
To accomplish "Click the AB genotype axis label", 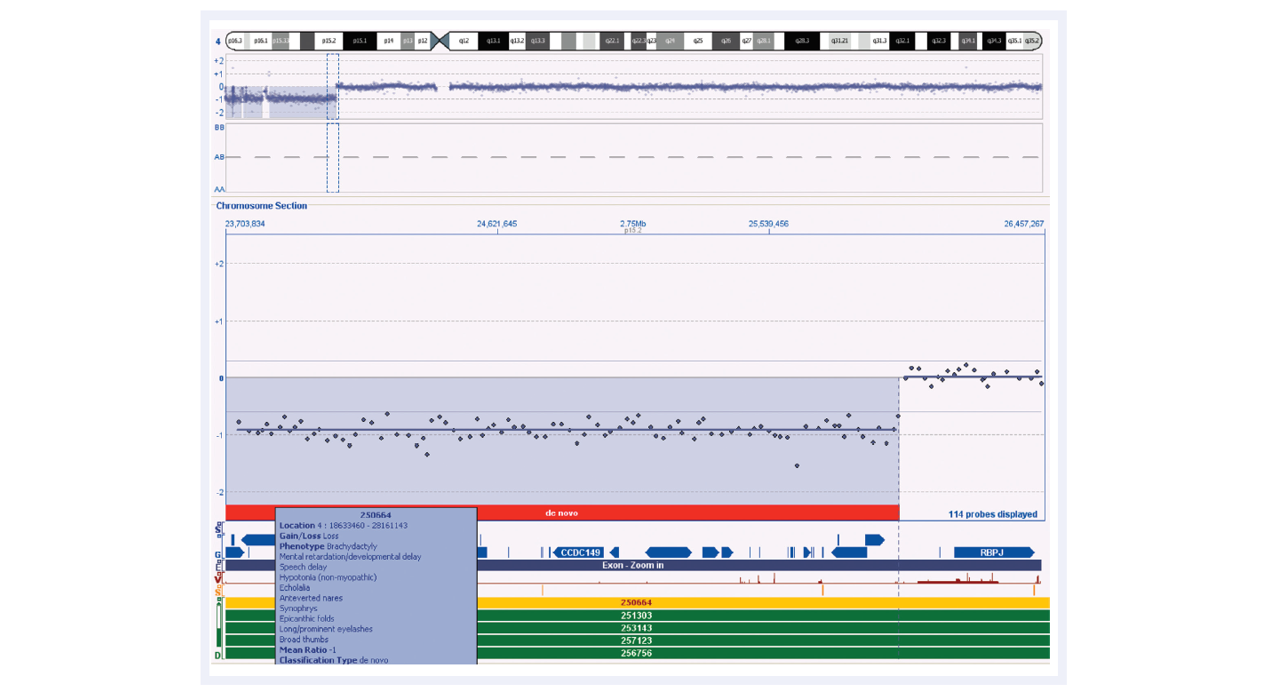I will (219, 157).
